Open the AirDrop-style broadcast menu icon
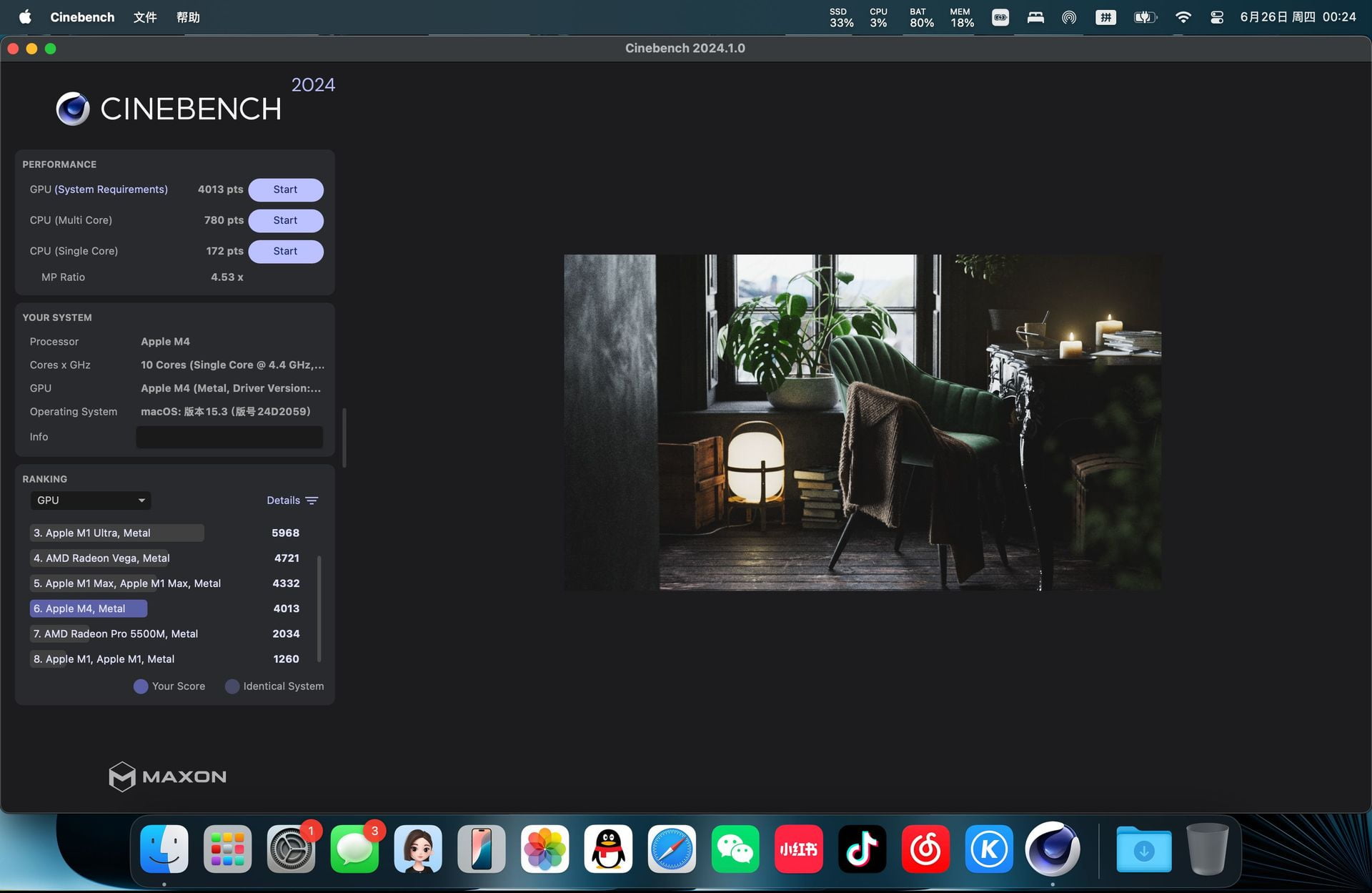 (1069, 17)
